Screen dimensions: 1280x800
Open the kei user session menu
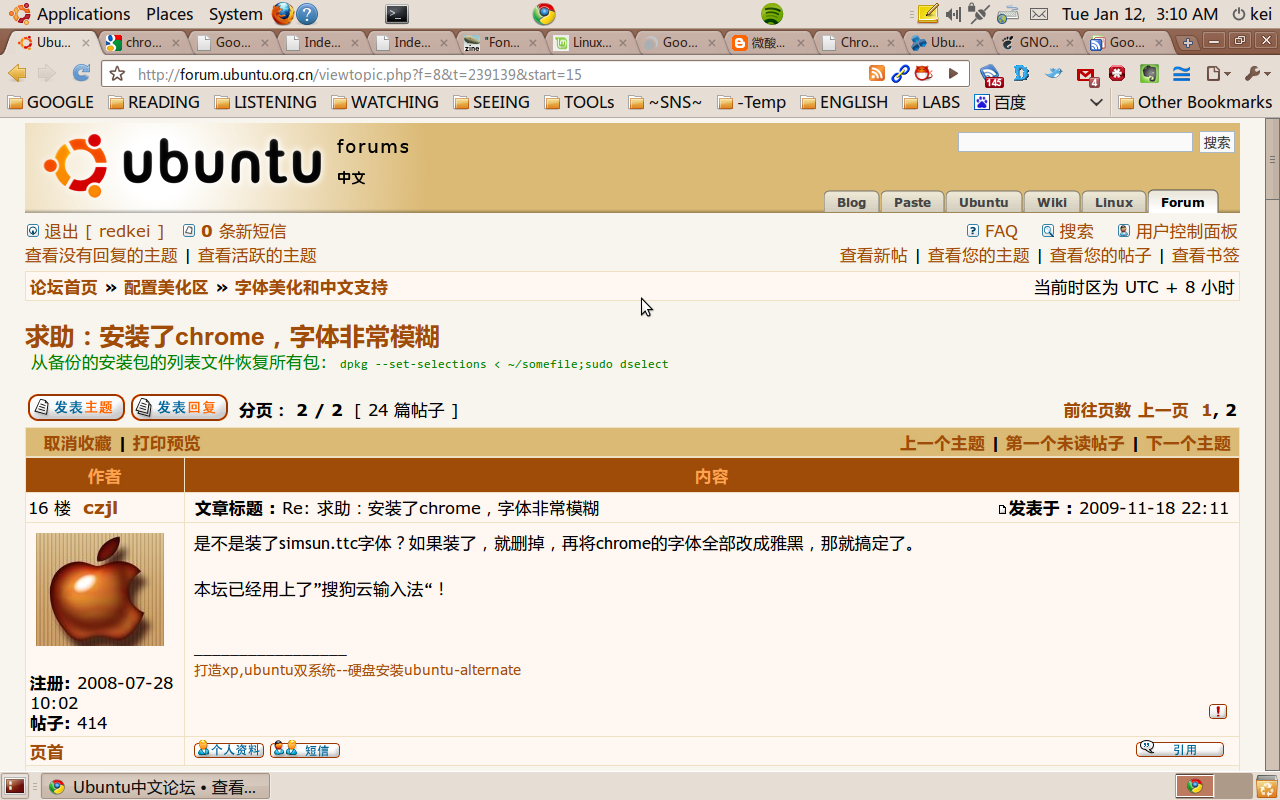[1252, 14]
